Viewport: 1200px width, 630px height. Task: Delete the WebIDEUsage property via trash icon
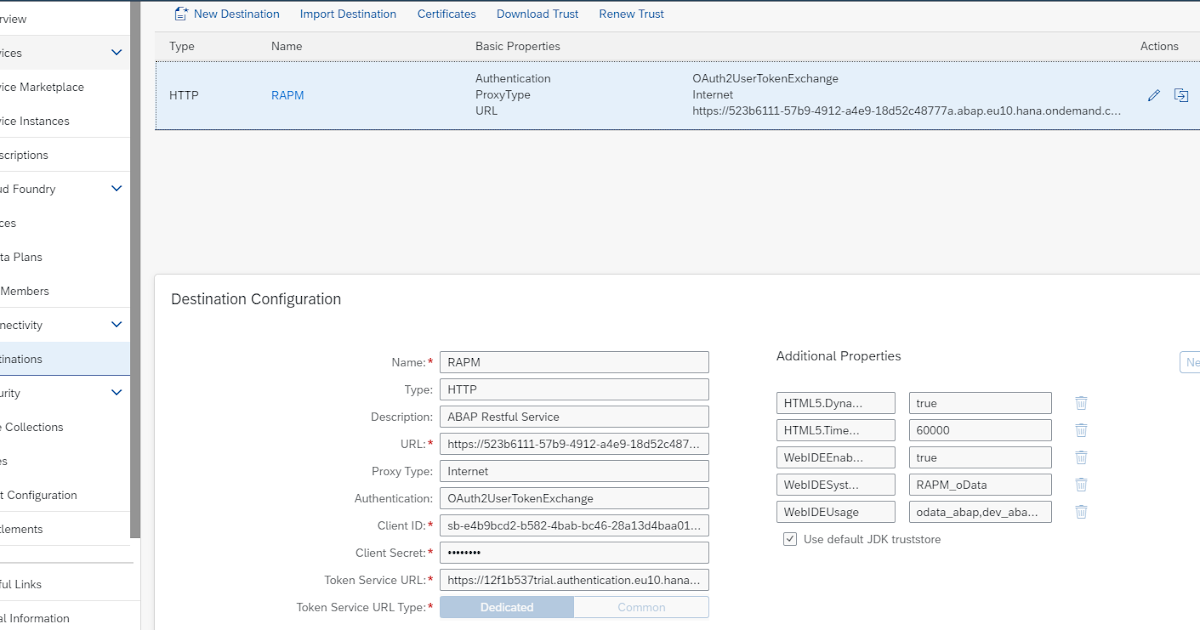(1080, 511)
